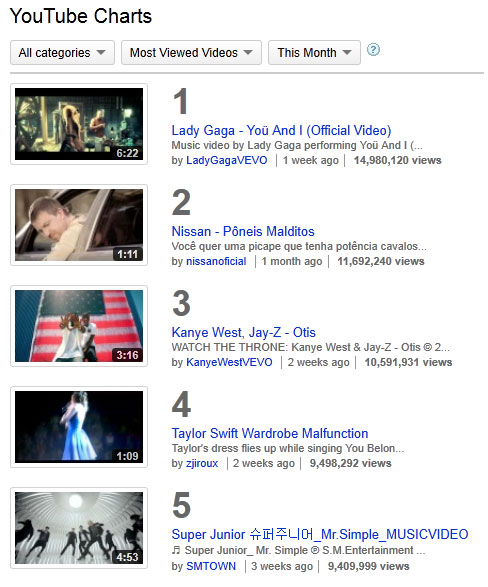The width and height of the screenshot is (488, 587).
Task: Open the SMTOWN channel link
Action: click(x=211, y=566)
